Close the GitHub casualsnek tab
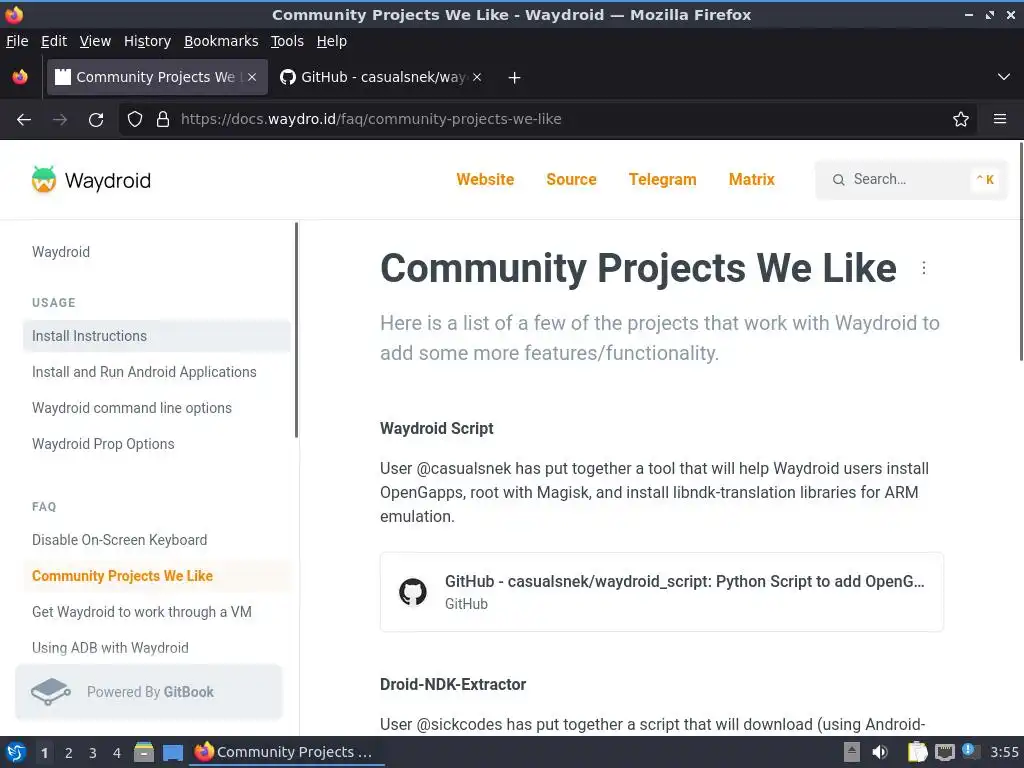Screen dimensions: 1024x768 pyautogui.click(x=477, y=77)
